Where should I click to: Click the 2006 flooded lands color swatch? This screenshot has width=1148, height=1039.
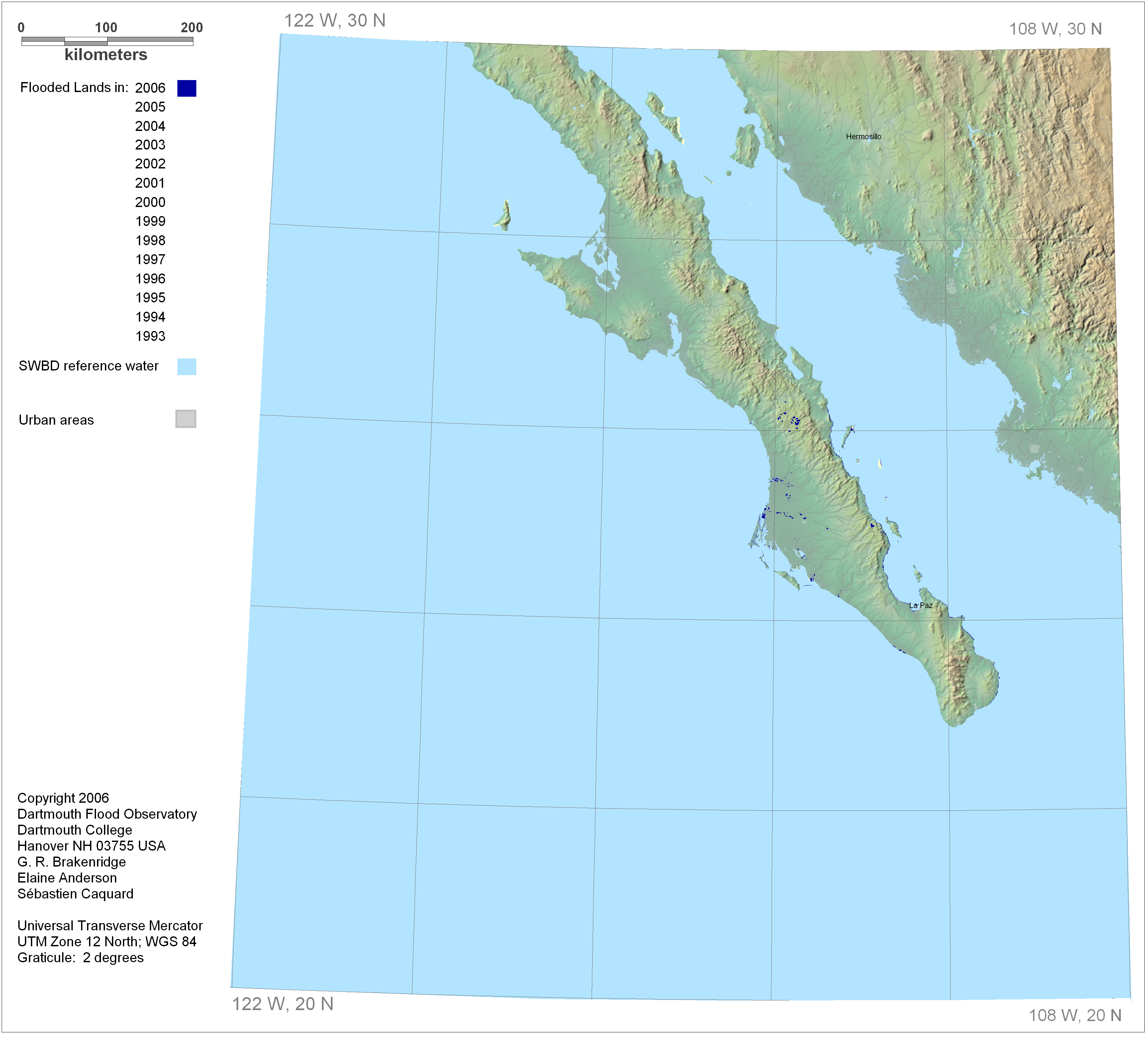[186, 88]
